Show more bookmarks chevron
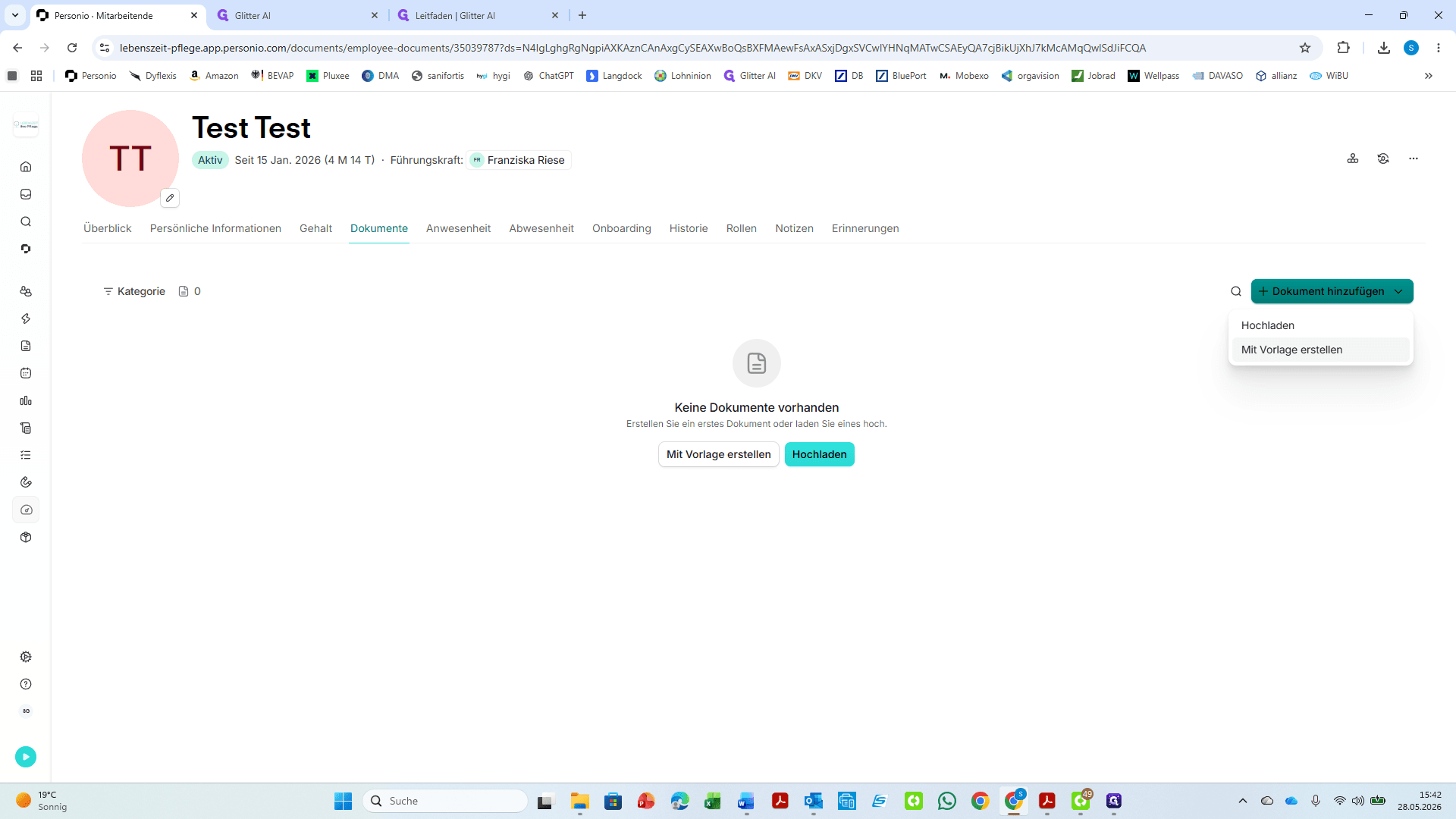Image resolution: width=1456 pixels, height=819 pixels. pyautogui.click(x=1429, y=76)
